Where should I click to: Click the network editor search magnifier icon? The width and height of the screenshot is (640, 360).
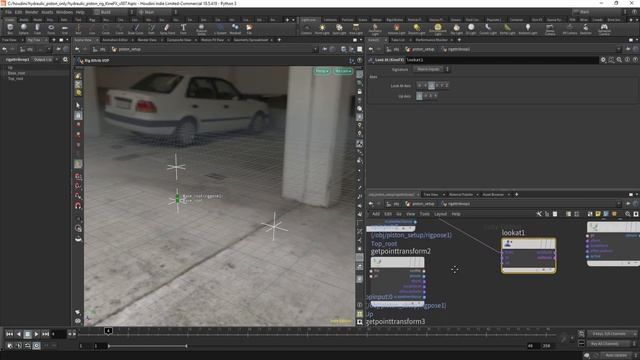(628, 214)
